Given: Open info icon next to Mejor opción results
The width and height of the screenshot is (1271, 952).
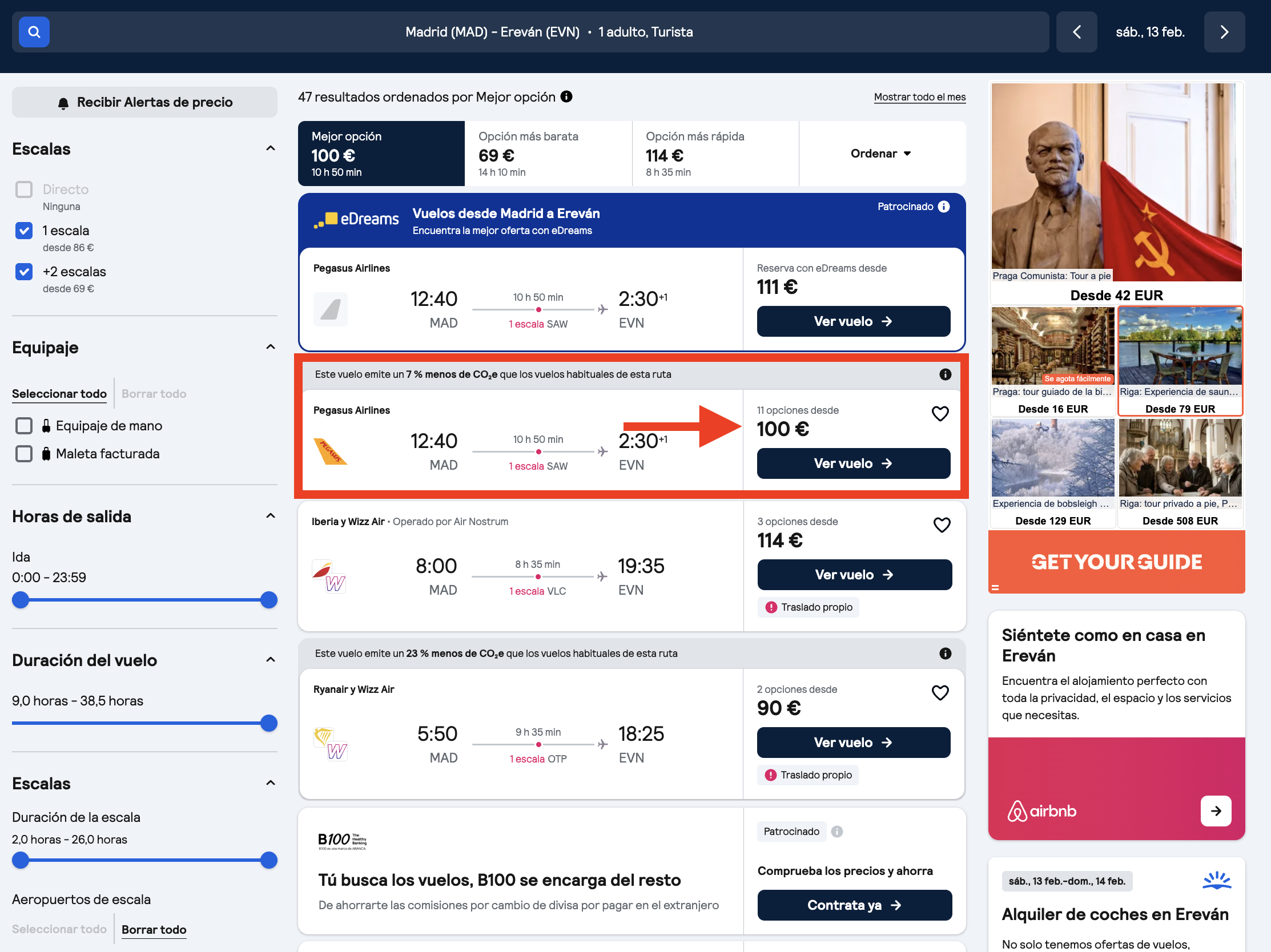Looking at the screenshot, I should pos(566,96).
